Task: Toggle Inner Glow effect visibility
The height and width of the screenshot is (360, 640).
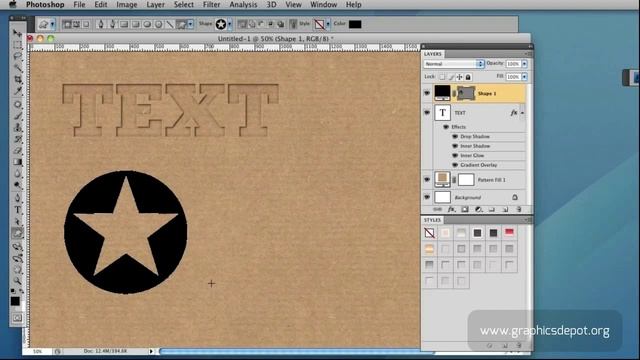Action: (455, 156)
